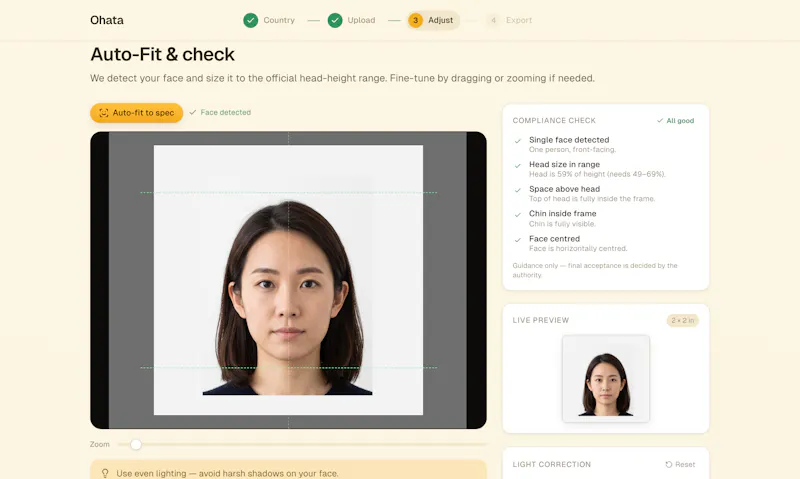
Task: Adjust the Zoom slider handle
Action: coord(136,444)
